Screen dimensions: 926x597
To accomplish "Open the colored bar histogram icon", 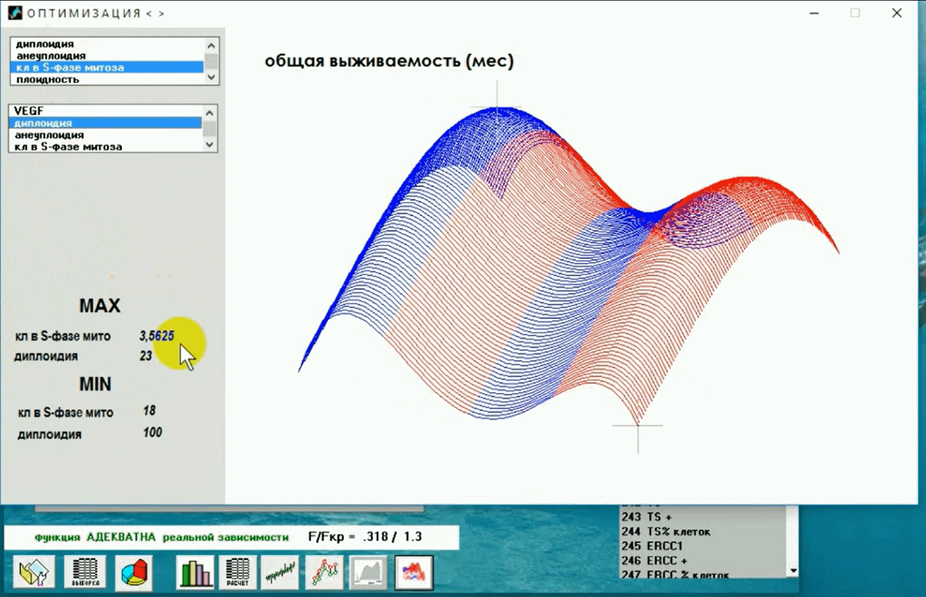I will 196,572.
